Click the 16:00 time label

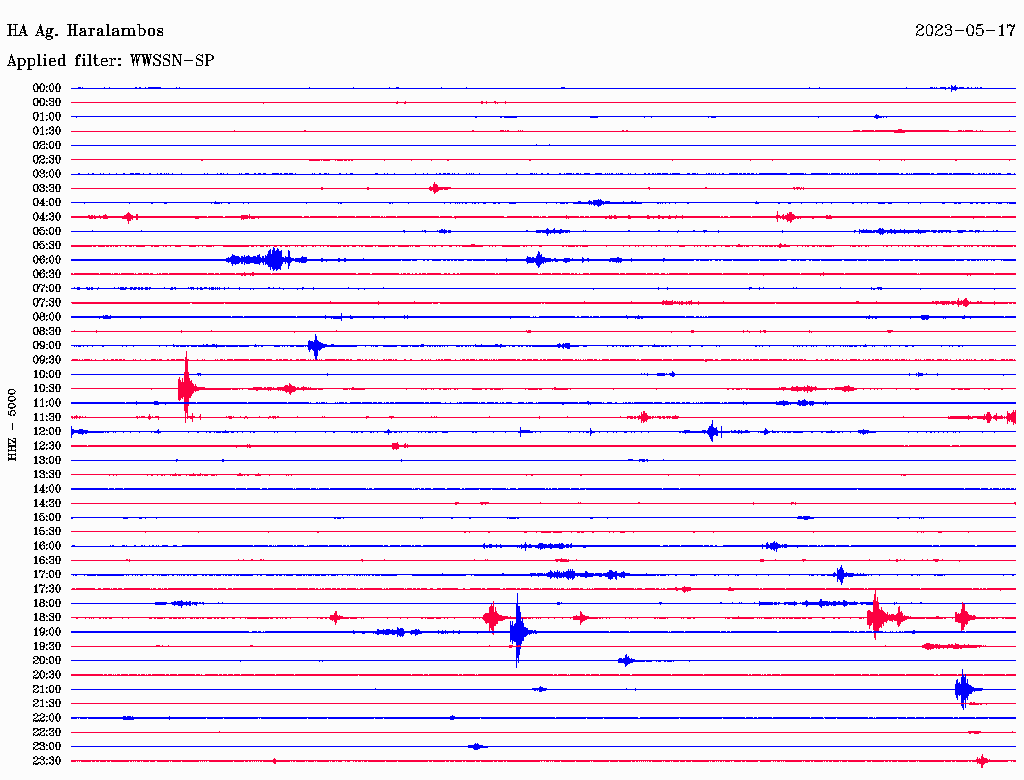point(47,546)
